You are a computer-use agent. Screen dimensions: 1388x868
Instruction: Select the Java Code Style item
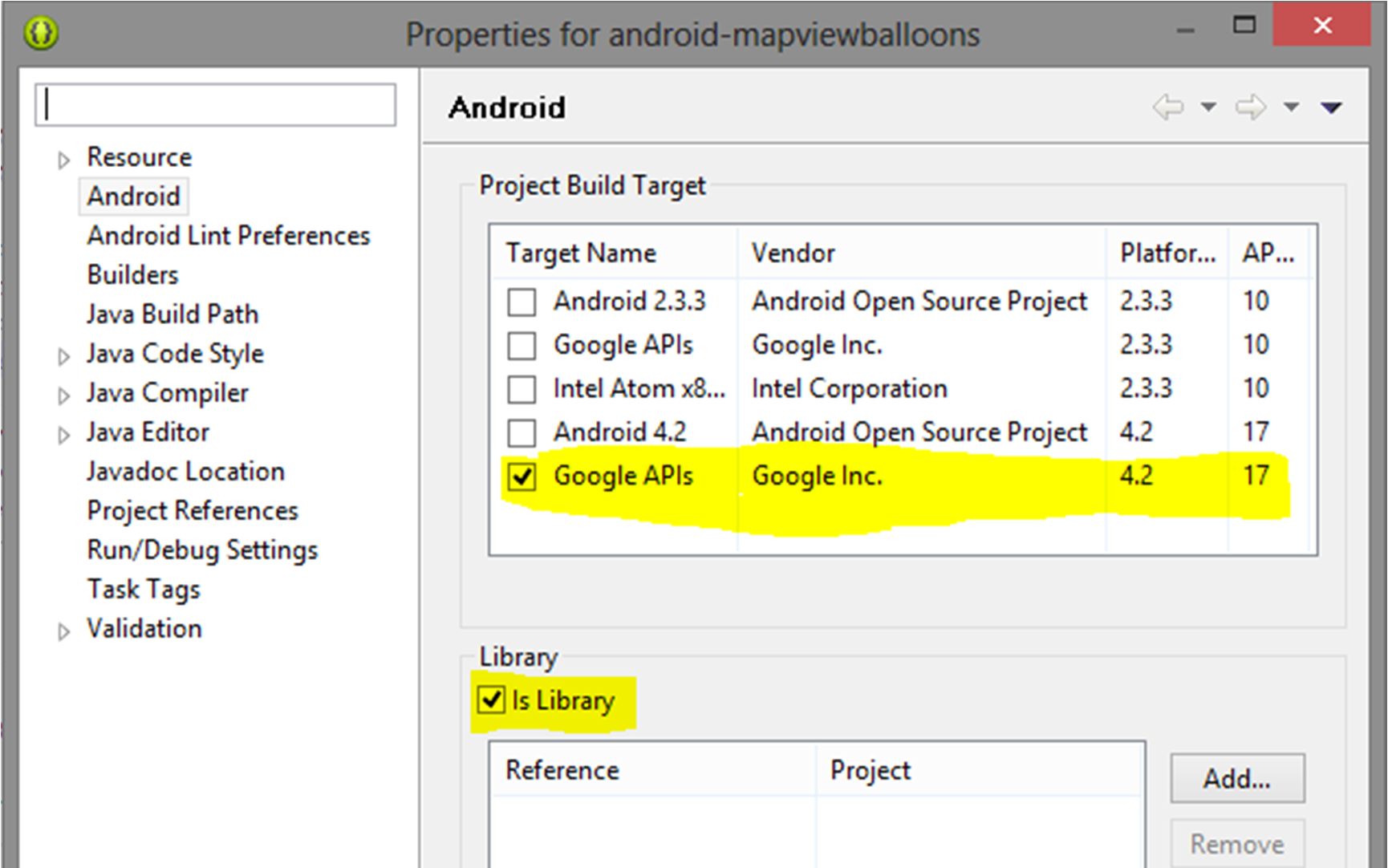(x=175, y=353)
